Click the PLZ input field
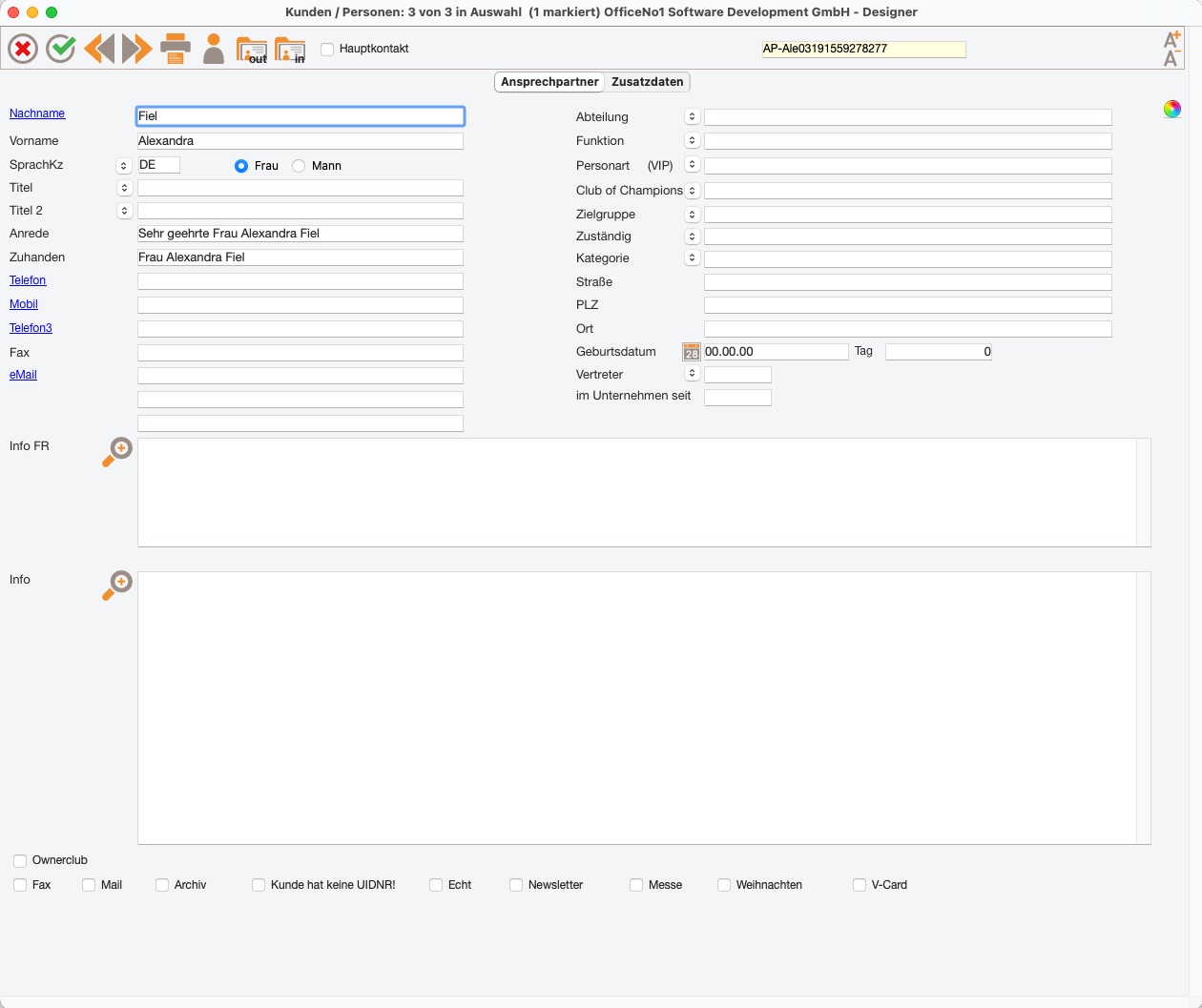Viewport: 1202px width, 1008px height. 907,305
